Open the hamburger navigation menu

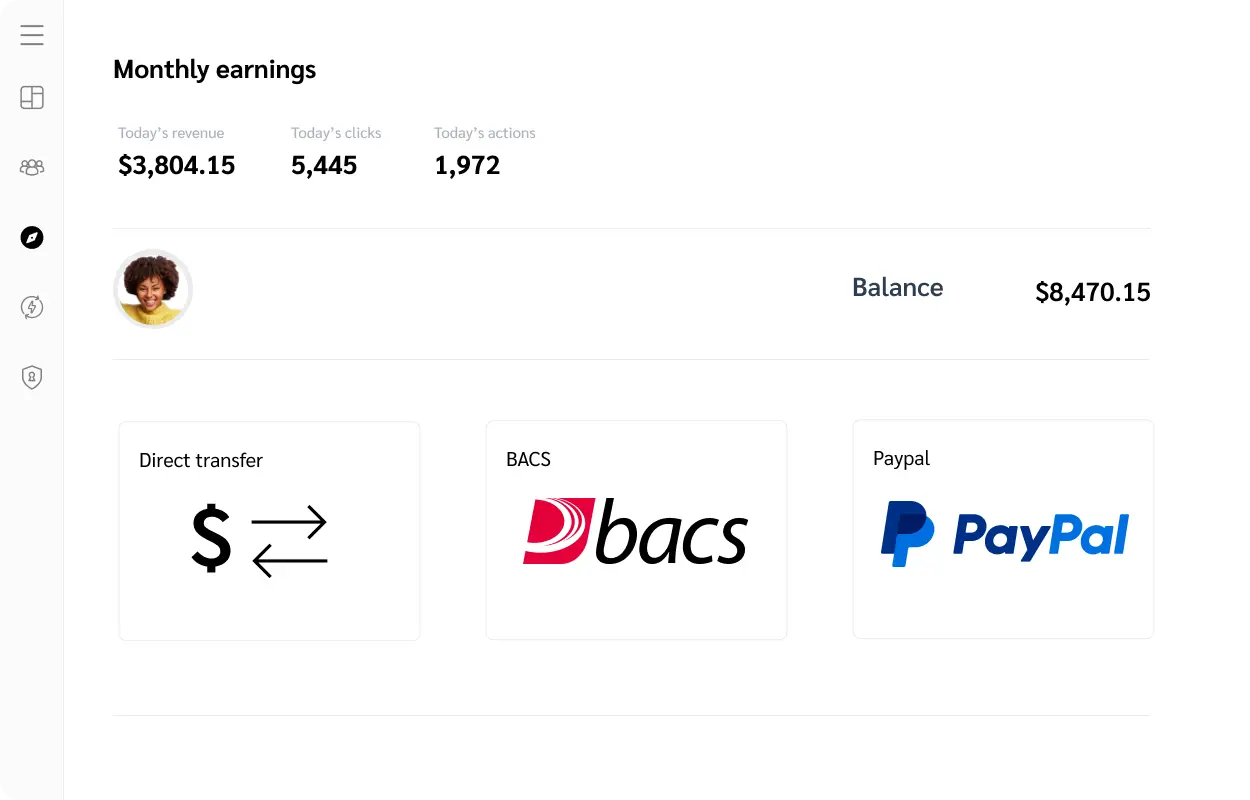pyautogui.click(x=31, y=34)
